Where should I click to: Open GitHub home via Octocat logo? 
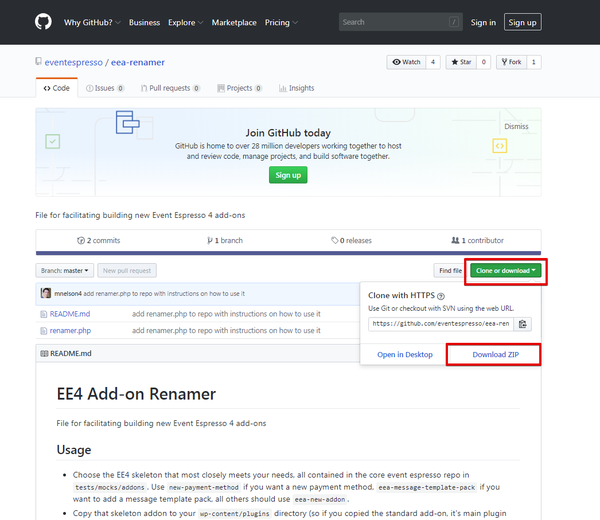(x=43, y=22)
